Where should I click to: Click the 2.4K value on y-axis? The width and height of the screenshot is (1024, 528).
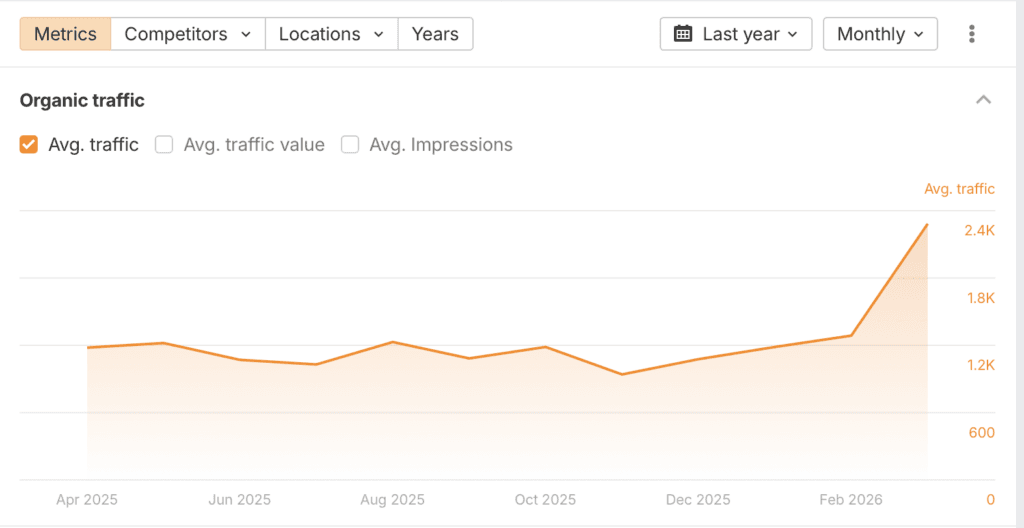point(979,231)
